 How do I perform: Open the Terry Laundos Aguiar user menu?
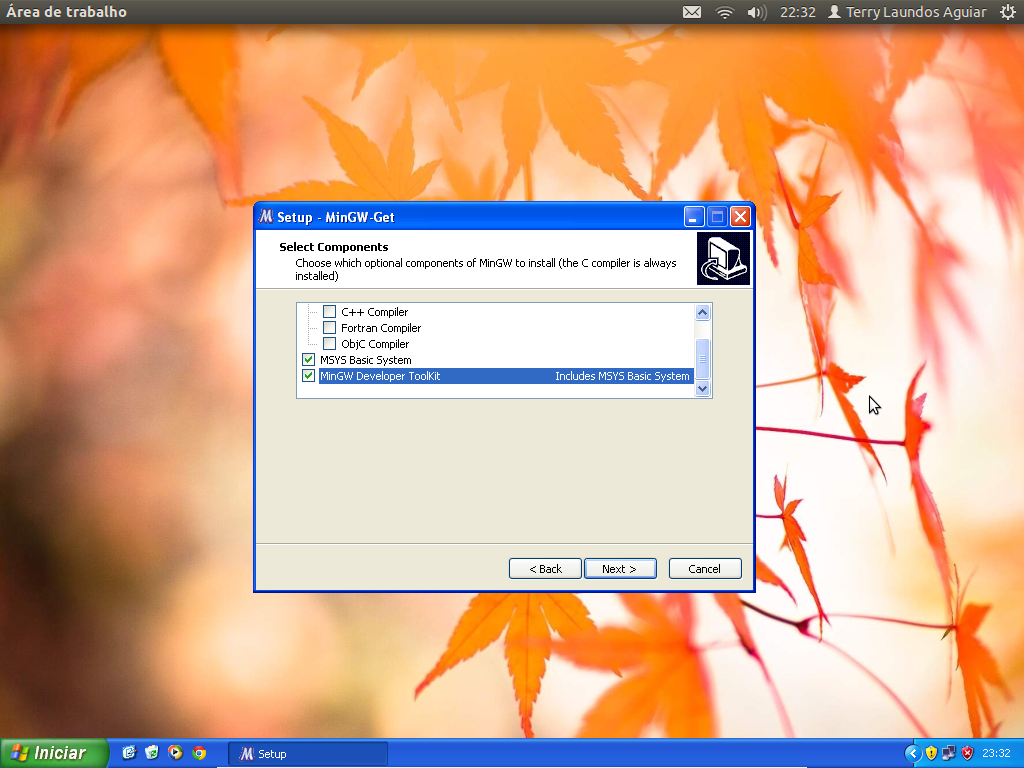click(906, 12)
